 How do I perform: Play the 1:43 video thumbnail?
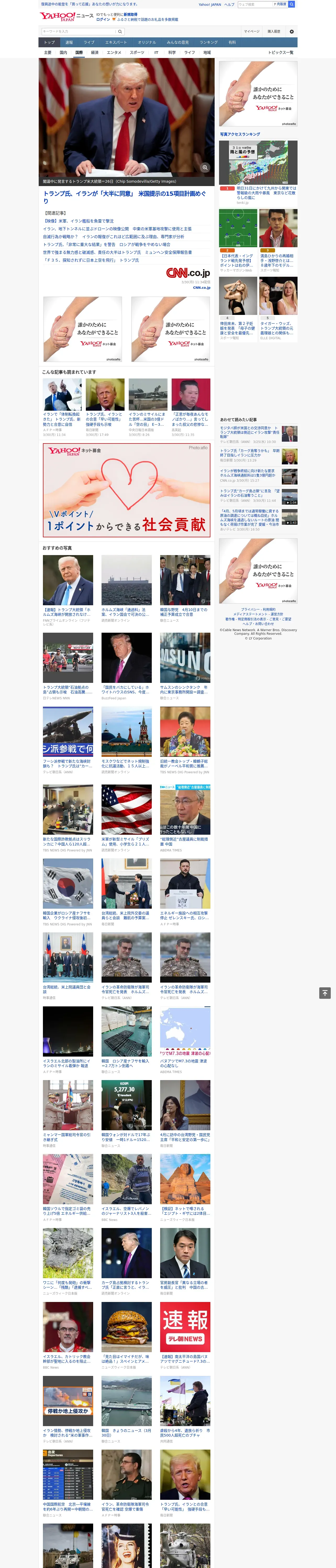click(x=290, y=517)
